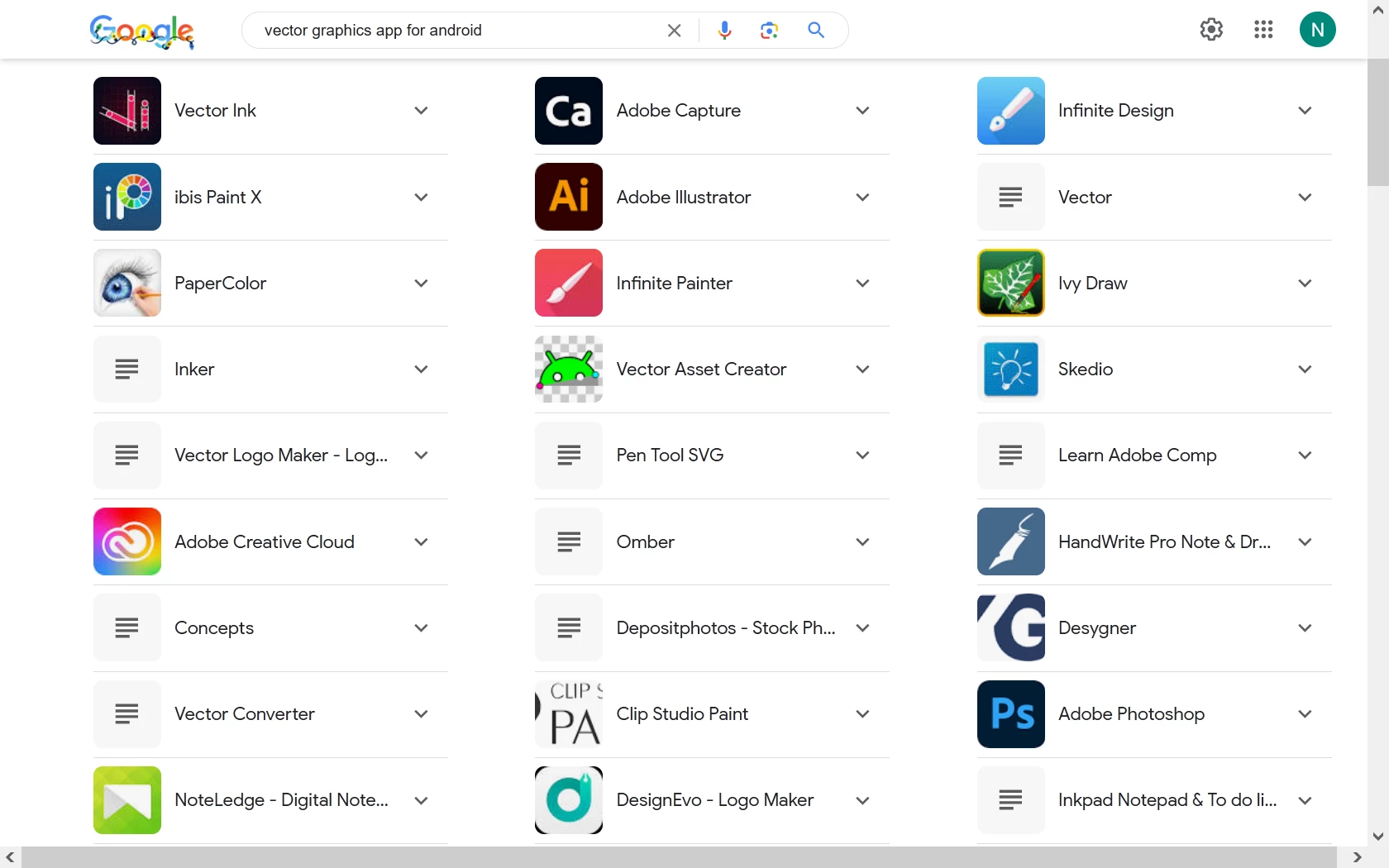Click the Adobe Creative Cloud name
The width and height of the screenshot is (1389, 868).
point(265,541)
